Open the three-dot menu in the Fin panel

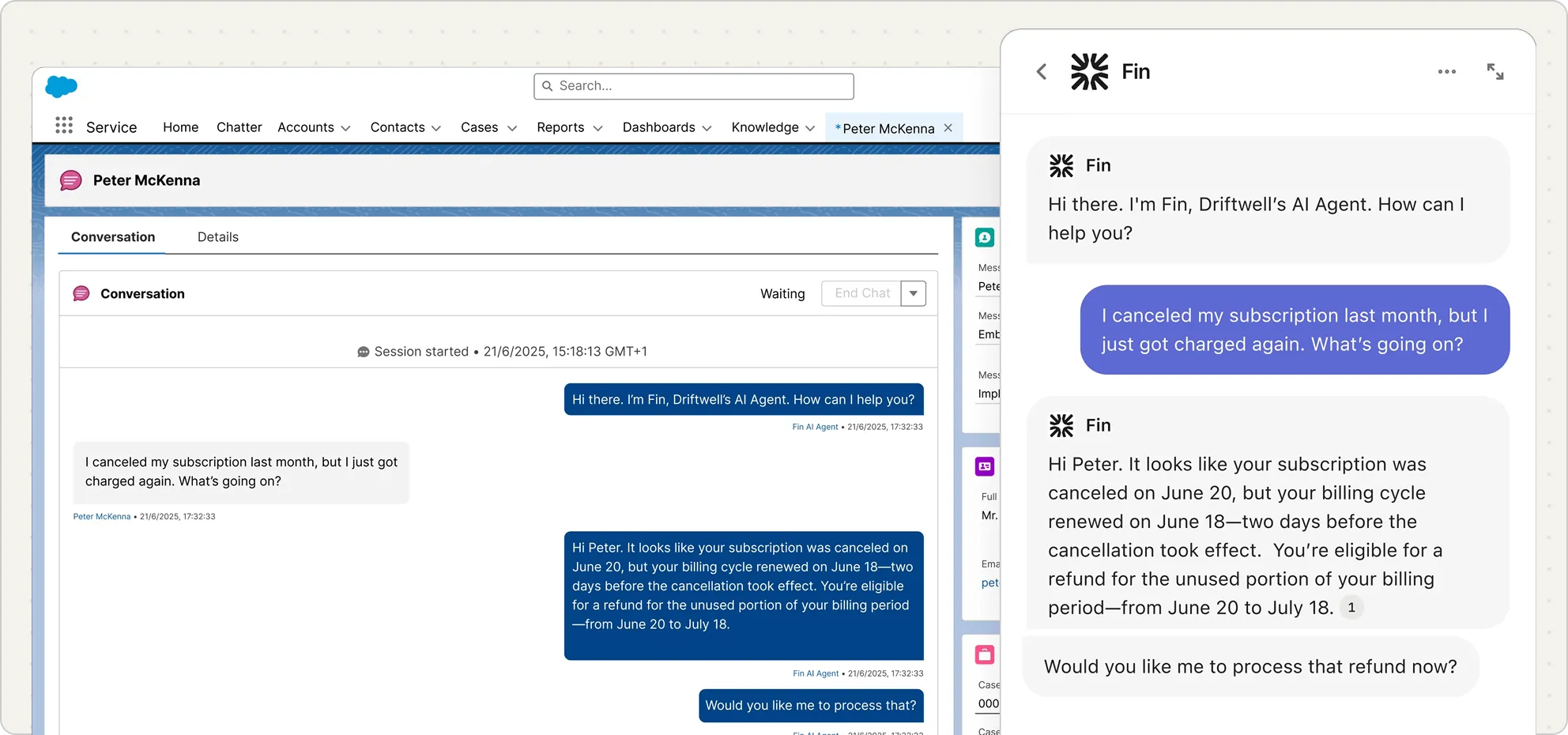tap(1446, 71)
